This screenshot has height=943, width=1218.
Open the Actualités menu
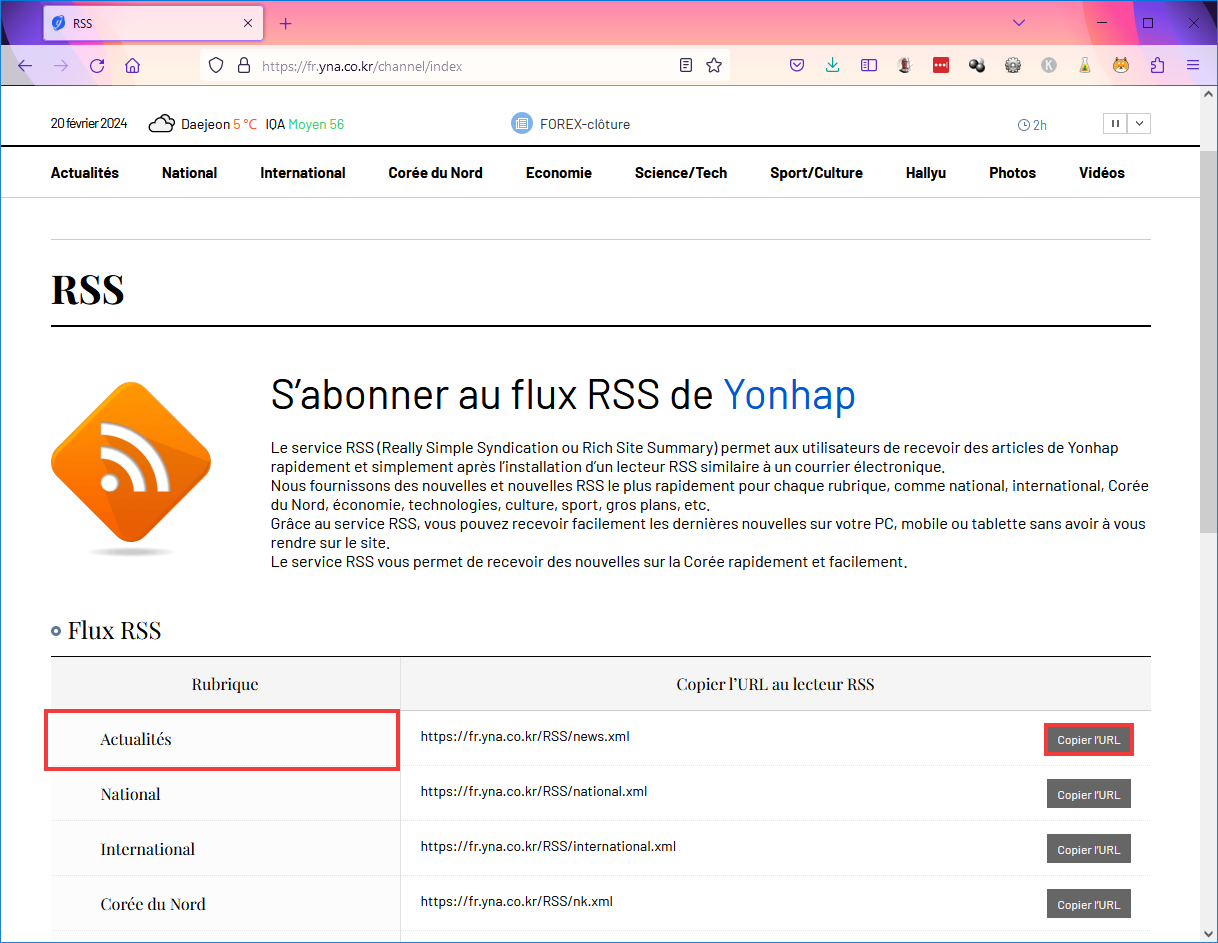(x=85, y=173)
